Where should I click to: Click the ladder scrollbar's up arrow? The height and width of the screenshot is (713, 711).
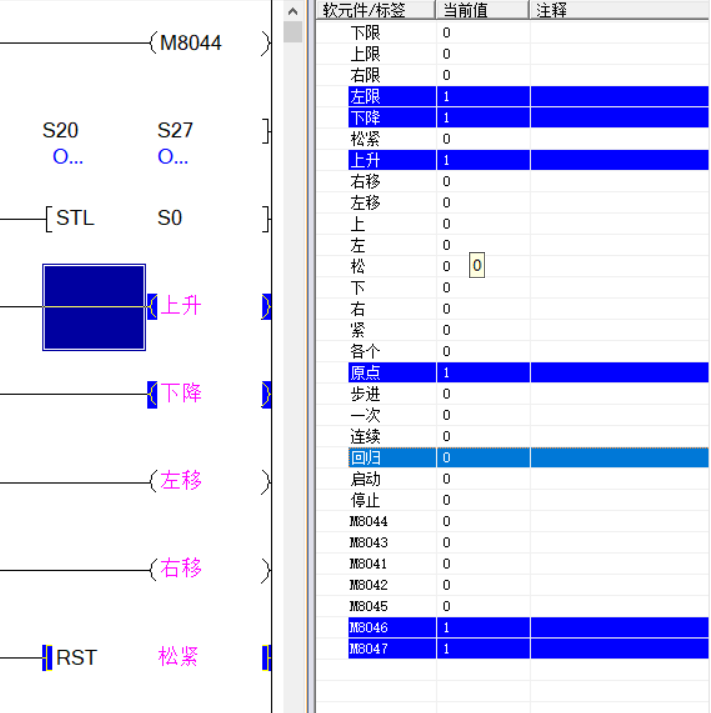click(x=293, y=11)
